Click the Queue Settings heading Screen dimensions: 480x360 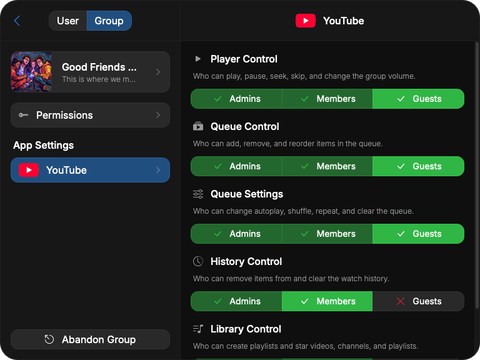[x=247, y=194]
